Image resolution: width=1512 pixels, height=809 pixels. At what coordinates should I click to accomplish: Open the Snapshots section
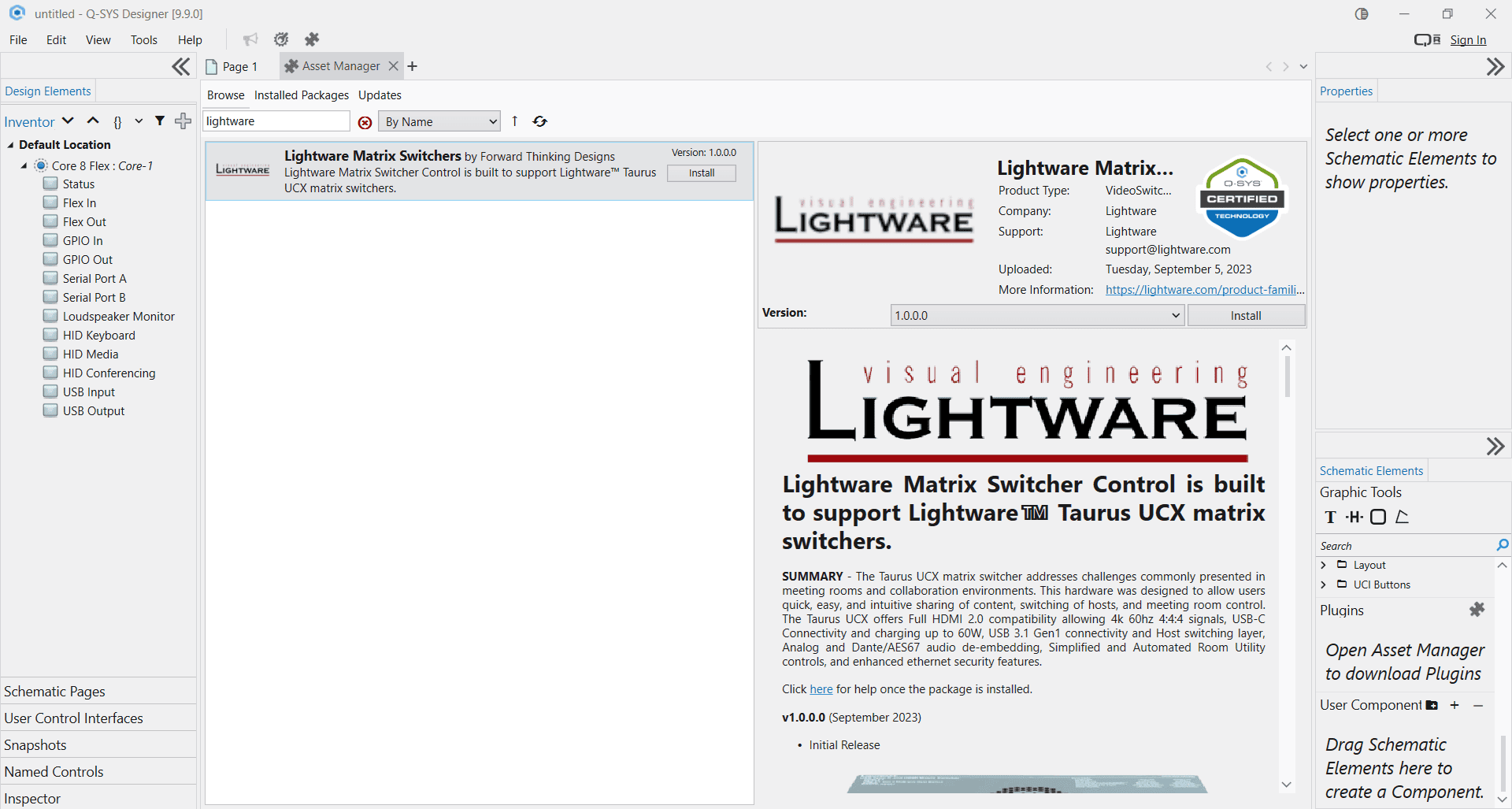tap(98, 744)
